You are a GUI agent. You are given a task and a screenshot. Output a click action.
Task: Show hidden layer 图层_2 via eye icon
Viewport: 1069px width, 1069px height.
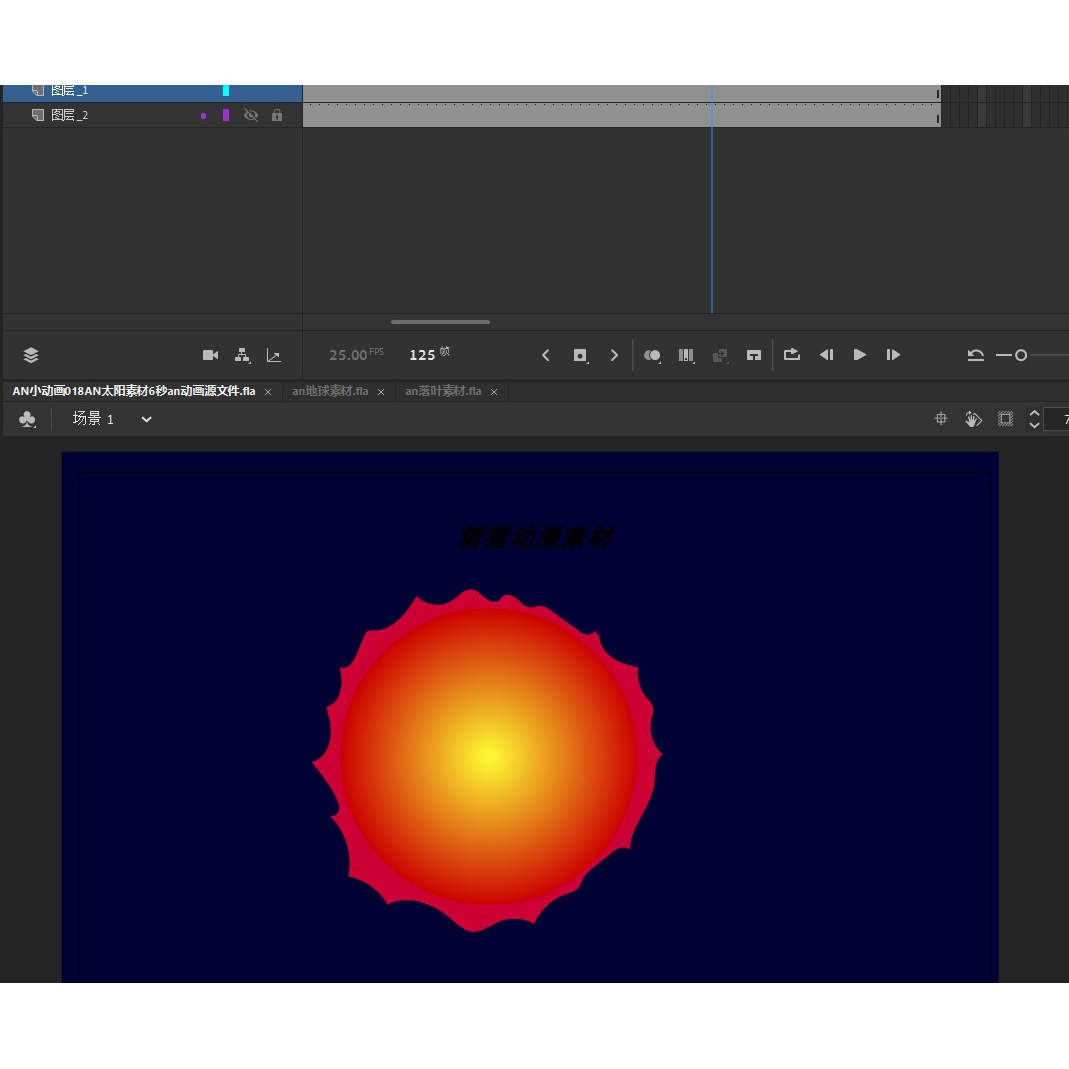point(251,115)
